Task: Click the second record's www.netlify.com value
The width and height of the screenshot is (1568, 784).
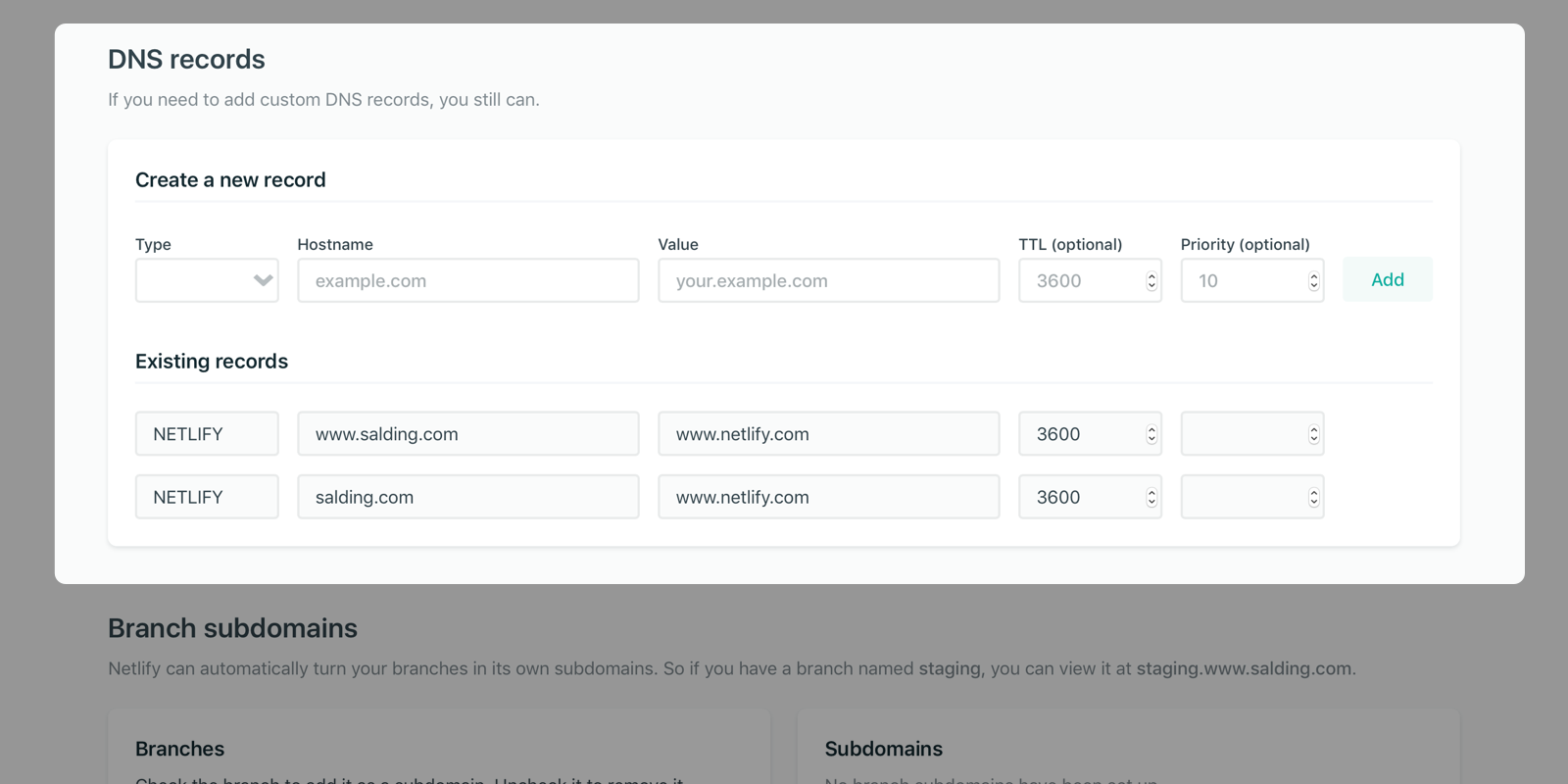Action: click(x=828, y=497)
